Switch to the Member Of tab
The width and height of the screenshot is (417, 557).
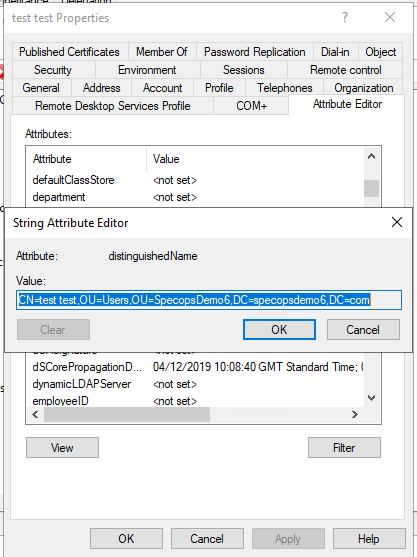pyautogui.click(x=162, y=52)
